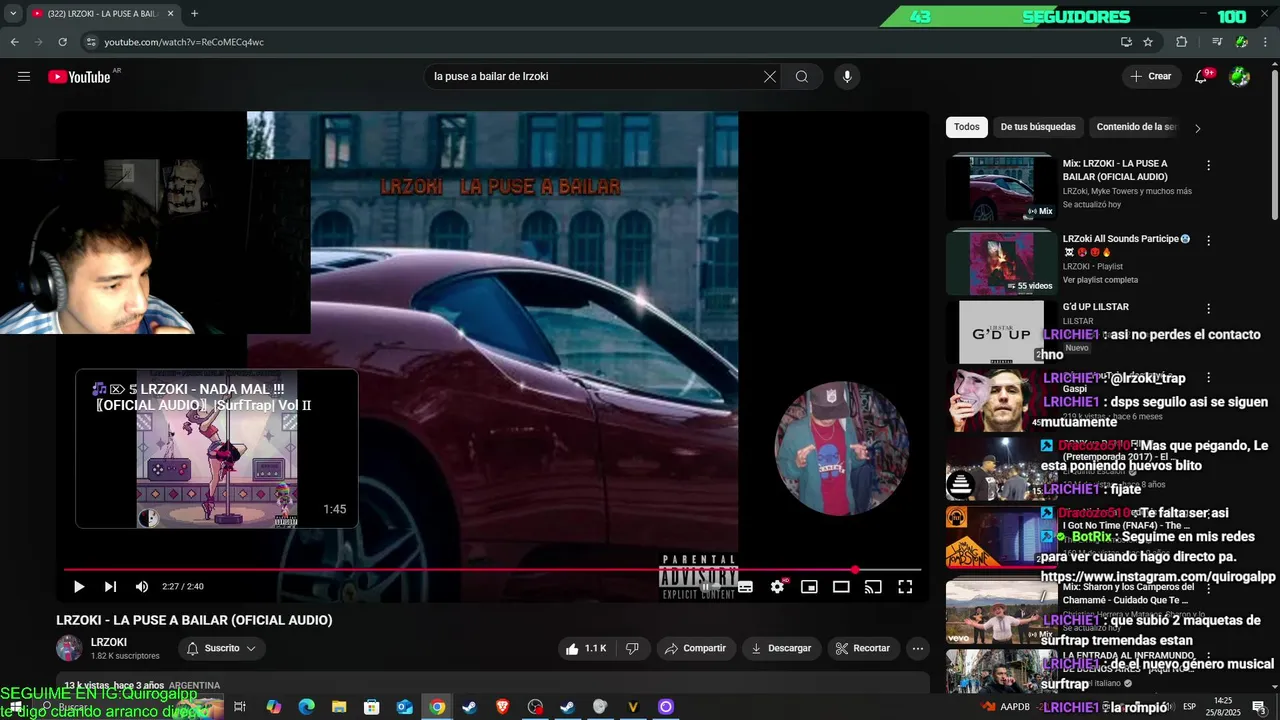Viewport: 1280px width, 720px height.
Task: Go back in the browser
Action: (14, 42)
